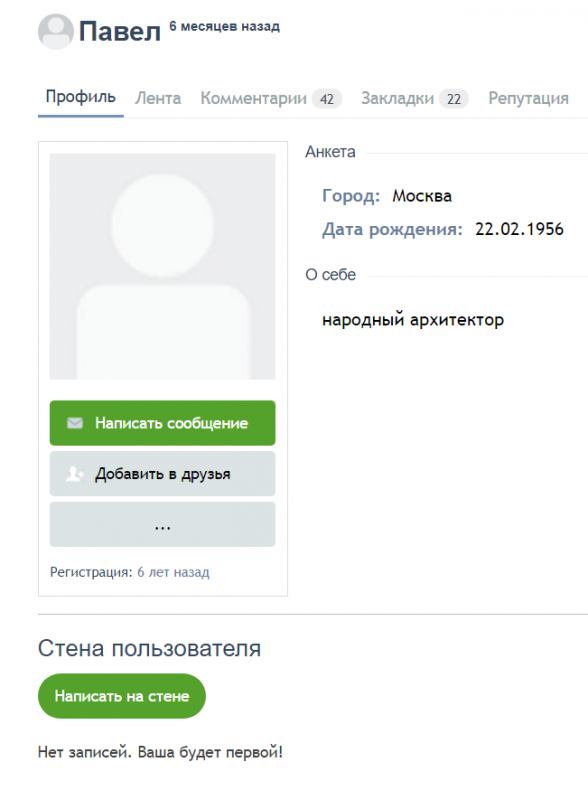The image size is (588, 800).
Task: Click the birth date 22.02.1956
Action: 519,229
